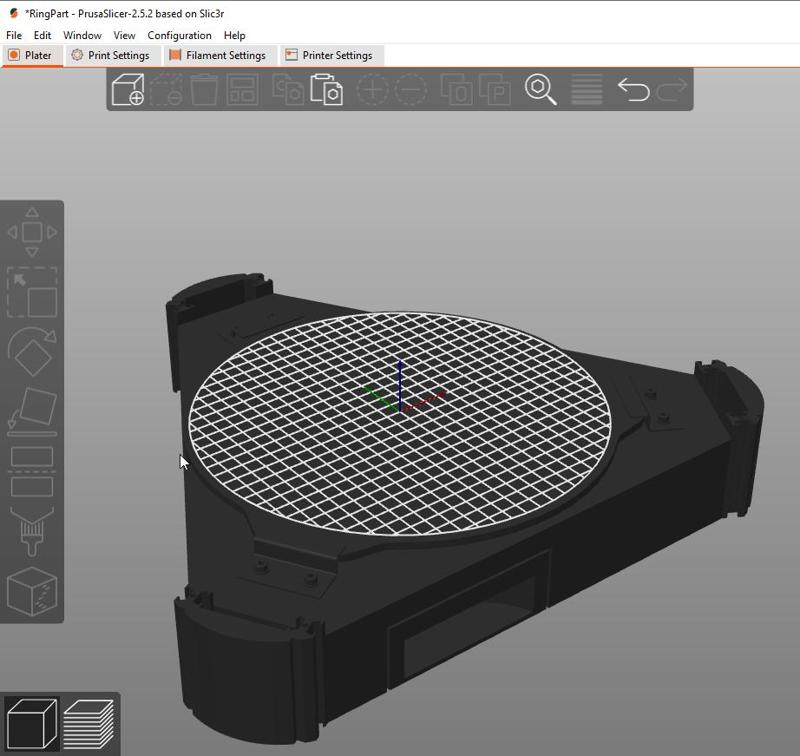
Task: Click the Undo arrow
Action: click(x=633, y=90)
